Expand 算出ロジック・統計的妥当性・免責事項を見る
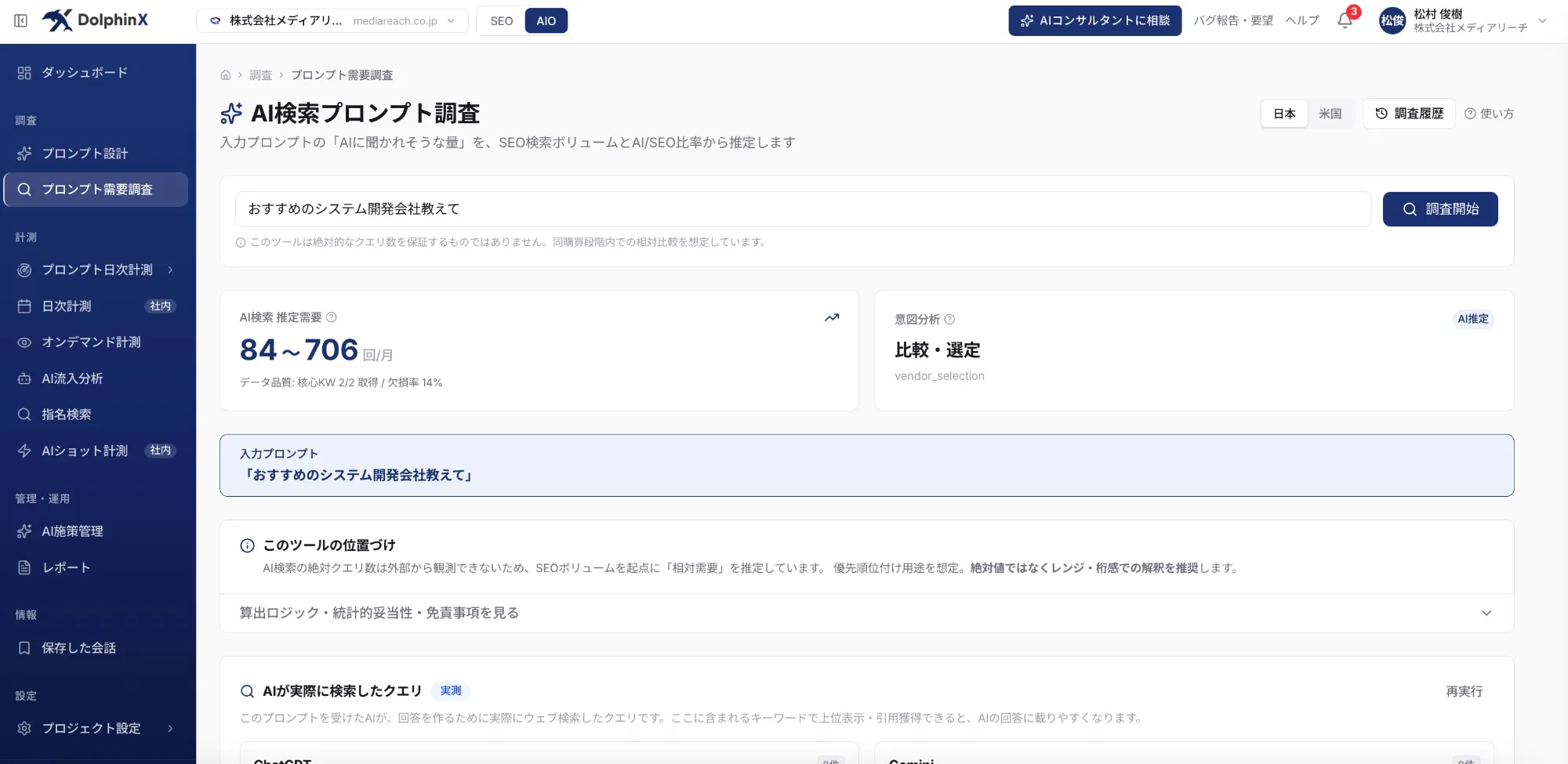Screen dimensions: 1568x764 (x=866, y=613)
